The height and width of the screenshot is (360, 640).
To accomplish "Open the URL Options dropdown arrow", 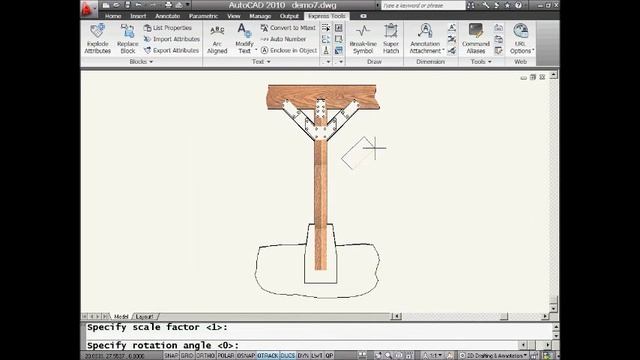I will point(533,51).
